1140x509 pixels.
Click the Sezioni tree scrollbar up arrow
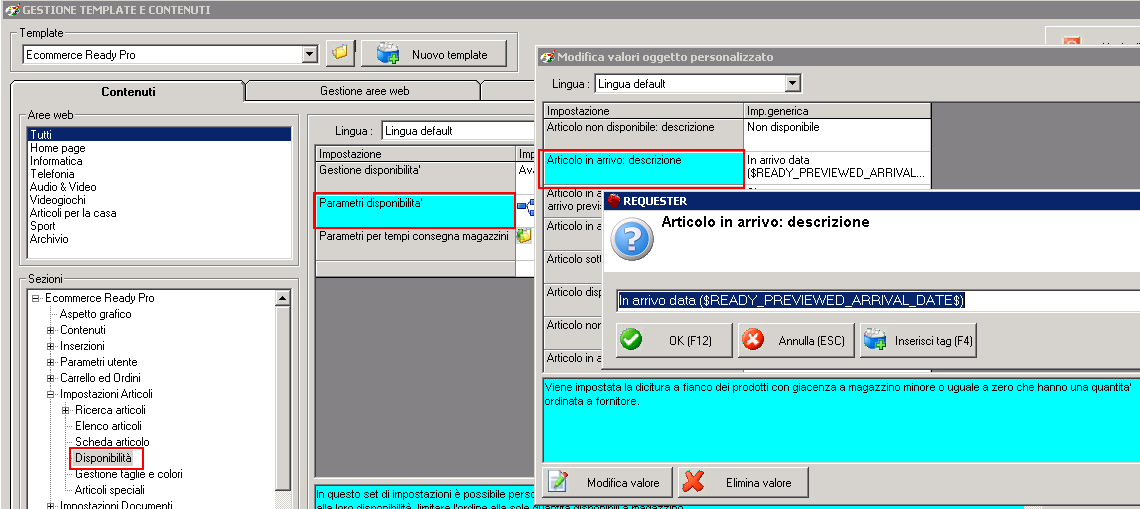(x=283, y=297)
